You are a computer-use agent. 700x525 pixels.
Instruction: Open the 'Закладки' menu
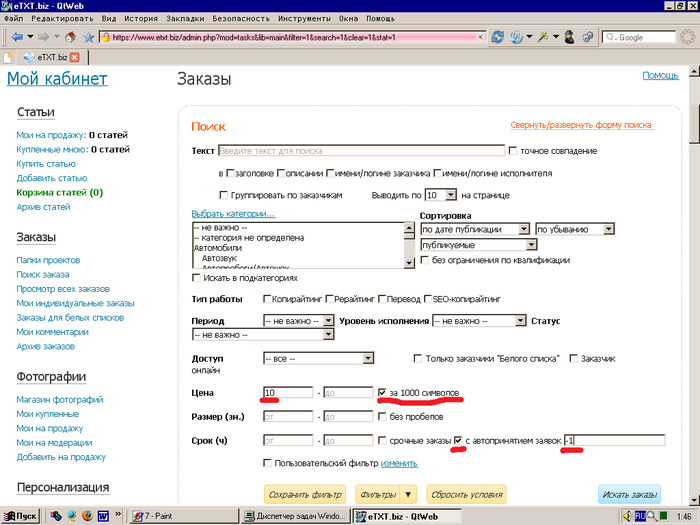tap(186, 19)
